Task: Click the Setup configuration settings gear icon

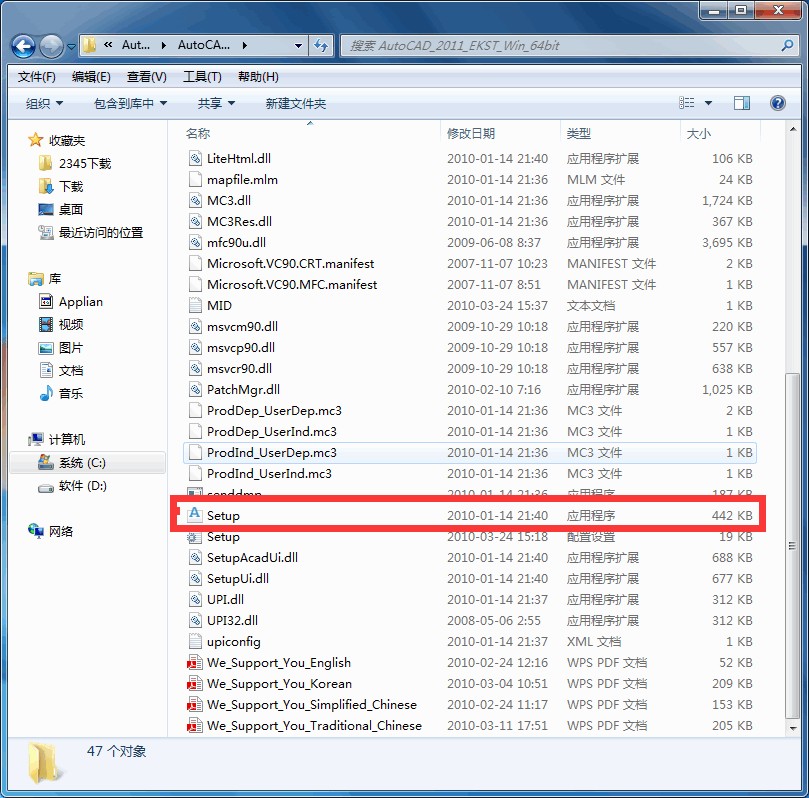Action: 195,537
